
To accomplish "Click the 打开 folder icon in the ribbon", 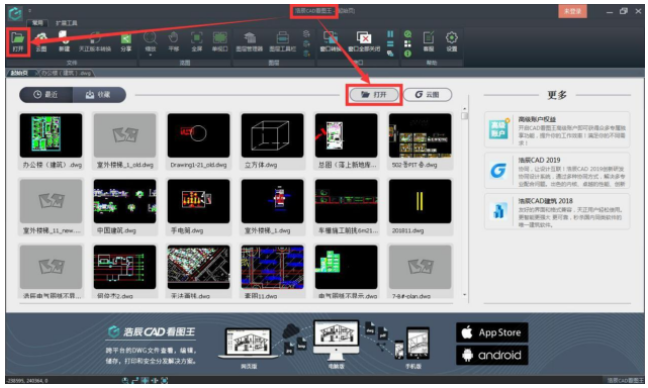I will (x=18, y=38).
